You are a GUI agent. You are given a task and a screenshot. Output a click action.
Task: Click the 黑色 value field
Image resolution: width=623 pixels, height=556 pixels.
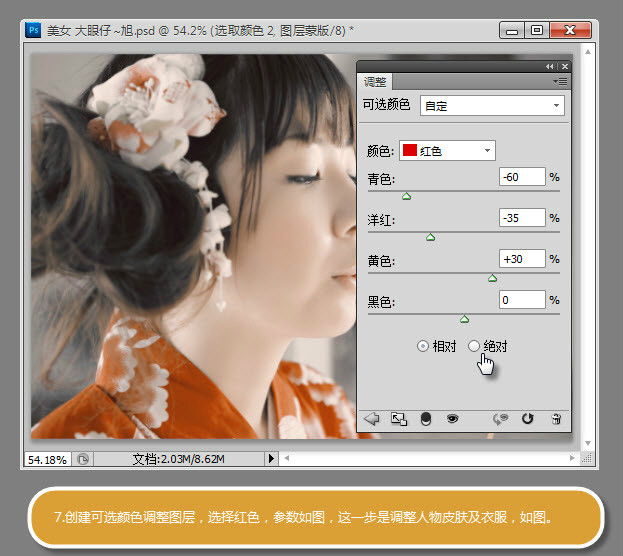522,300
